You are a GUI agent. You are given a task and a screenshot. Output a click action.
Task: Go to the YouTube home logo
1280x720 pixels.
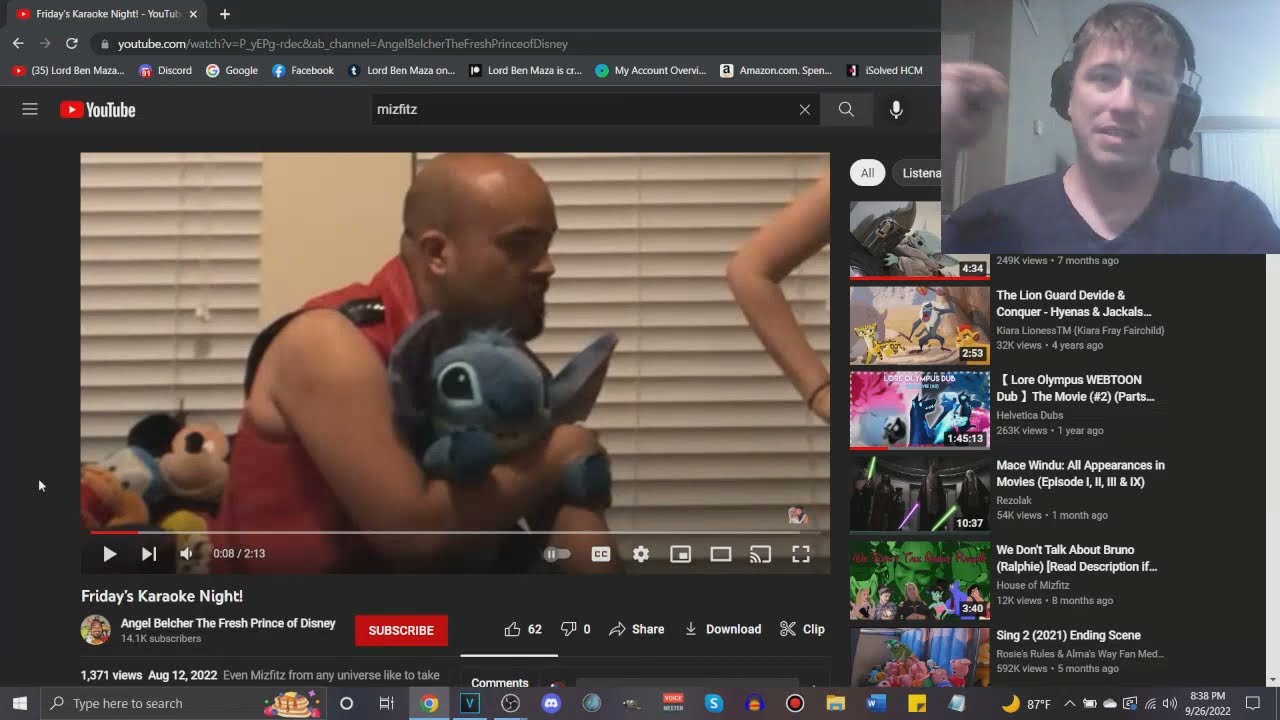[97, 110]
